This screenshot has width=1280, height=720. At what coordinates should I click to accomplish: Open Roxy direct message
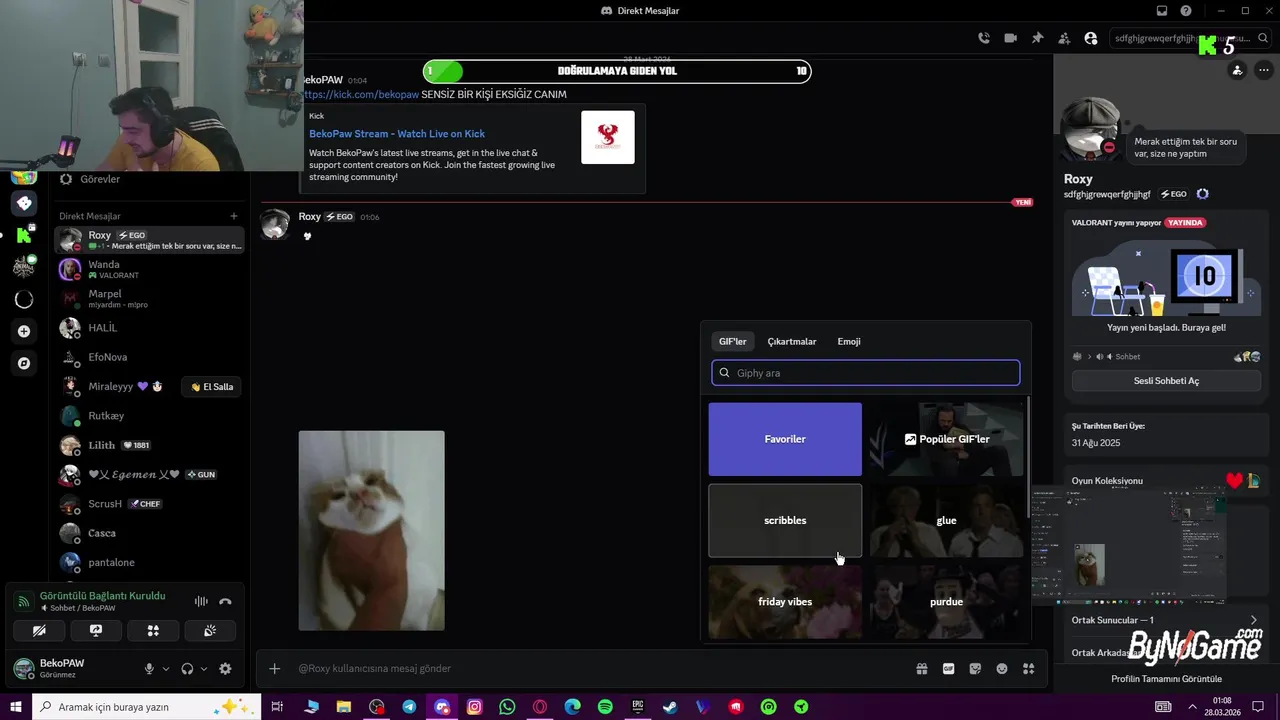150,240
